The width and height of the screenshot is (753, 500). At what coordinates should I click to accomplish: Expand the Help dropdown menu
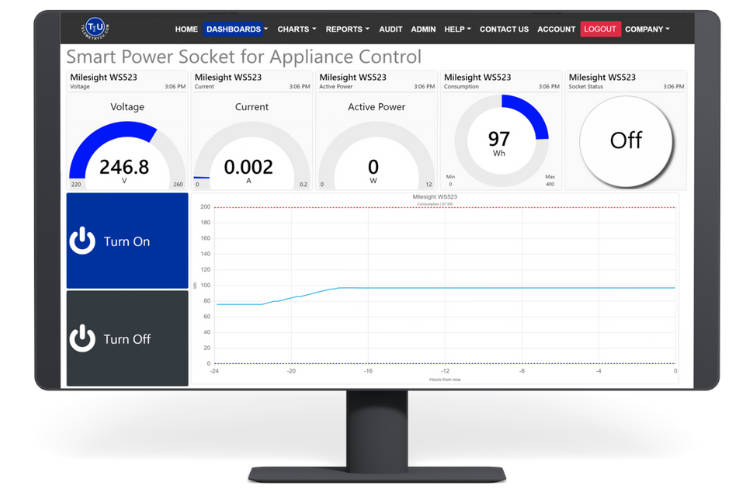457,29
